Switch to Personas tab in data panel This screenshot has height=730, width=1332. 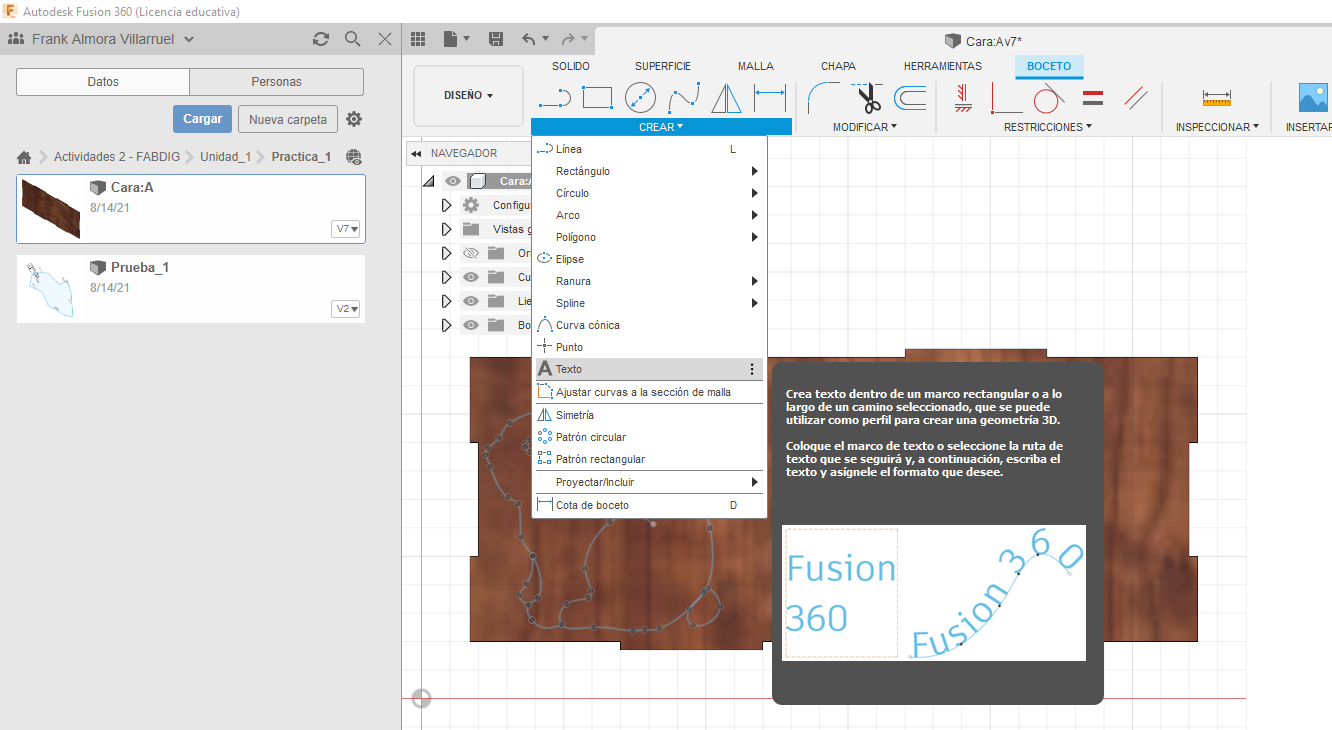point(276,82)
